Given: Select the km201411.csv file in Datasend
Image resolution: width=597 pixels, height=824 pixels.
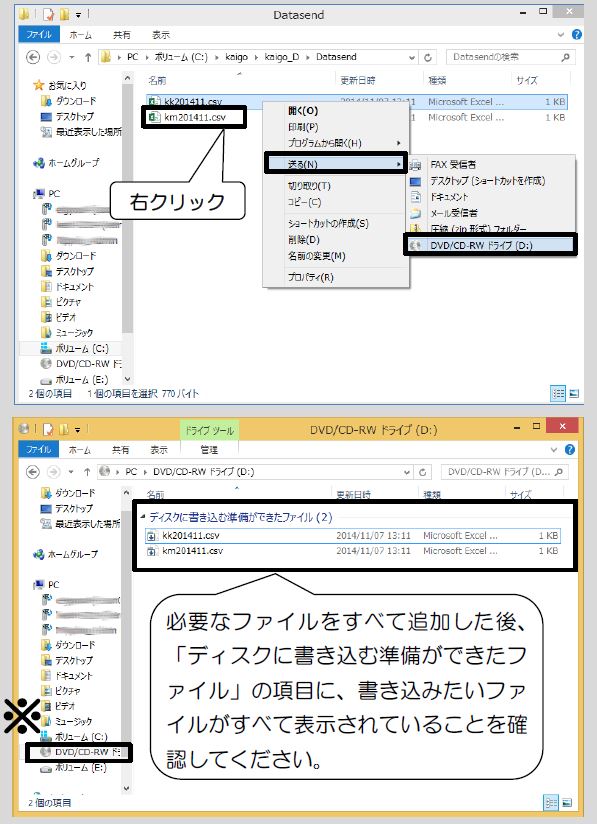Looking at the screenshot, I should pos(194,117).
